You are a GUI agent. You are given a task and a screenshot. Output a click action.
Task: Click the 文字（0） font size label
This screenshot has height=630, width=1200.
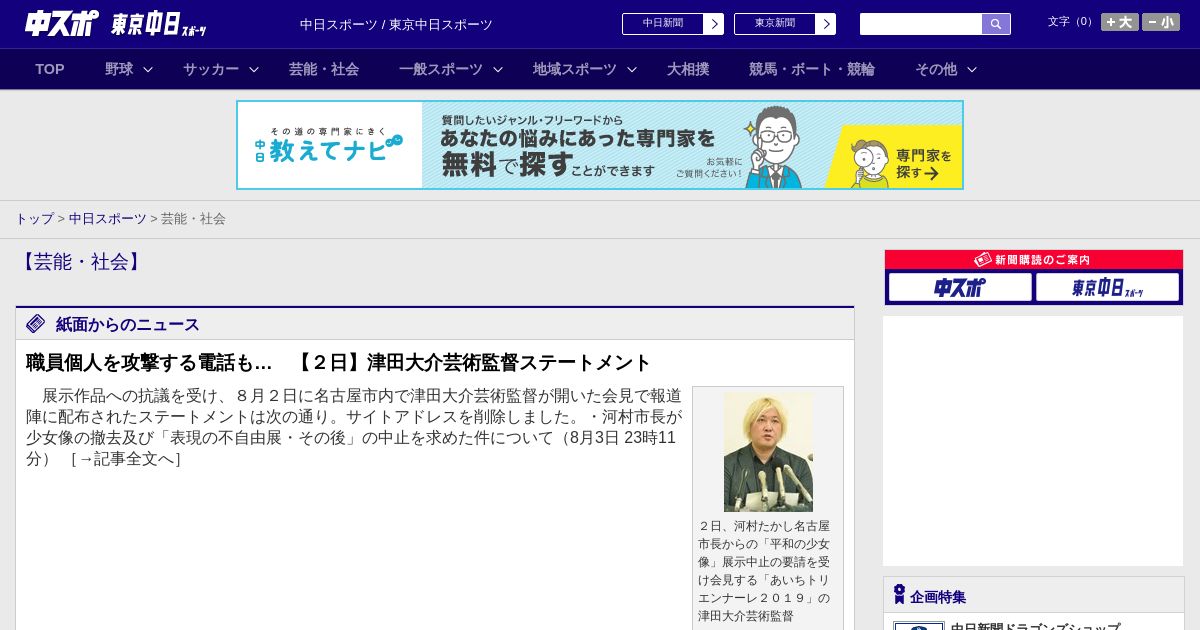tap(1072, 22)
